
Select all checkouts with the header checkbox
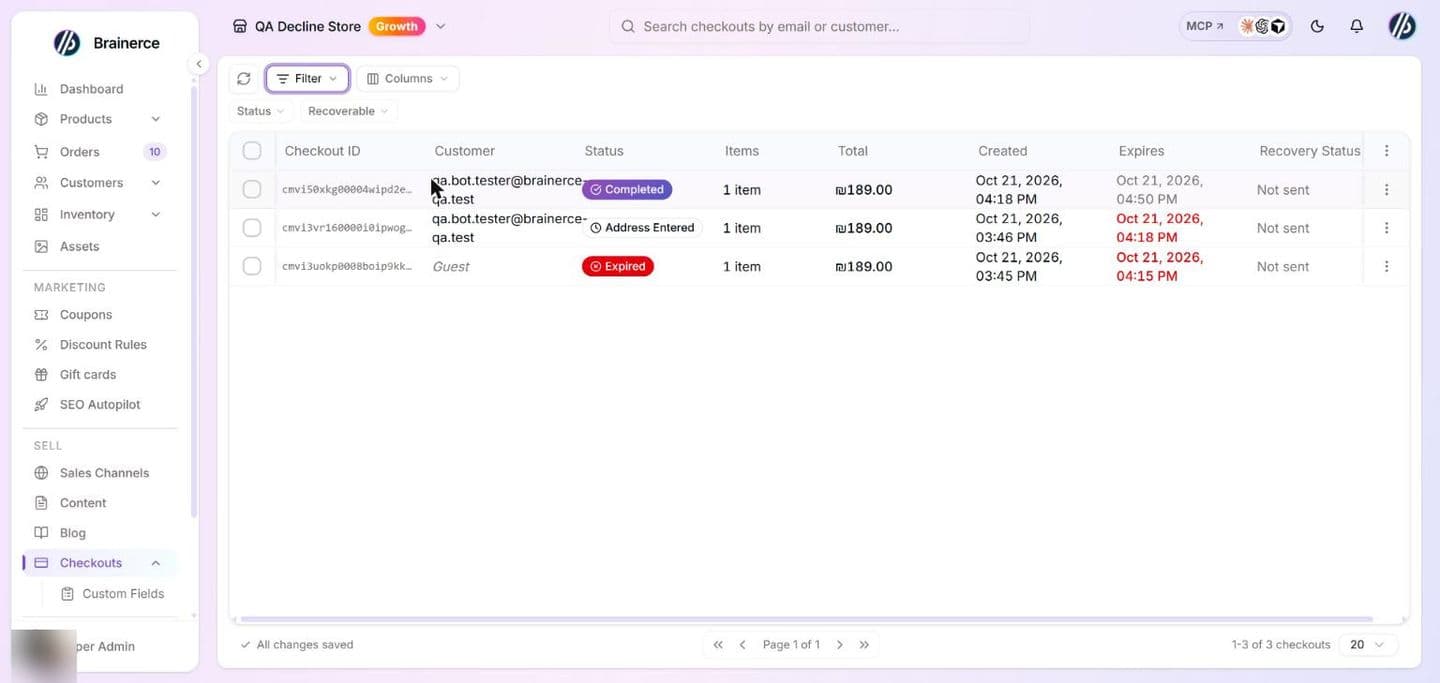click(252, 151)
